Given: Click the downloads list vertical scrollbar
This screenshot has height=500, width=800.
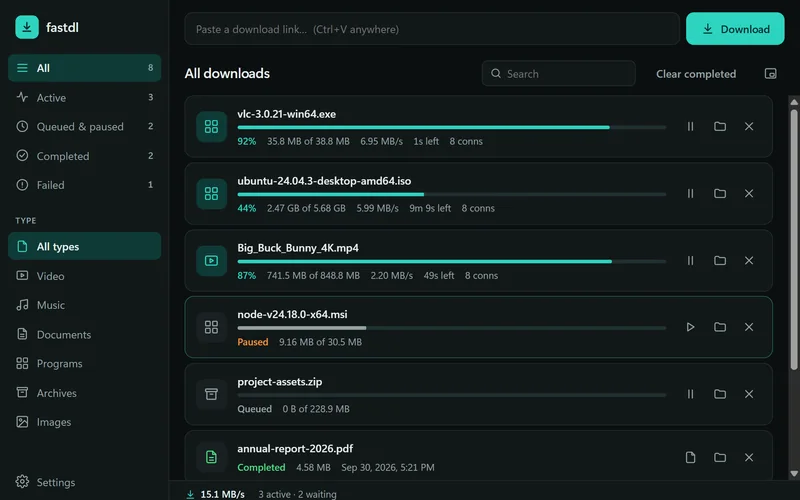Looking at the screenshot, I should 794,239.
